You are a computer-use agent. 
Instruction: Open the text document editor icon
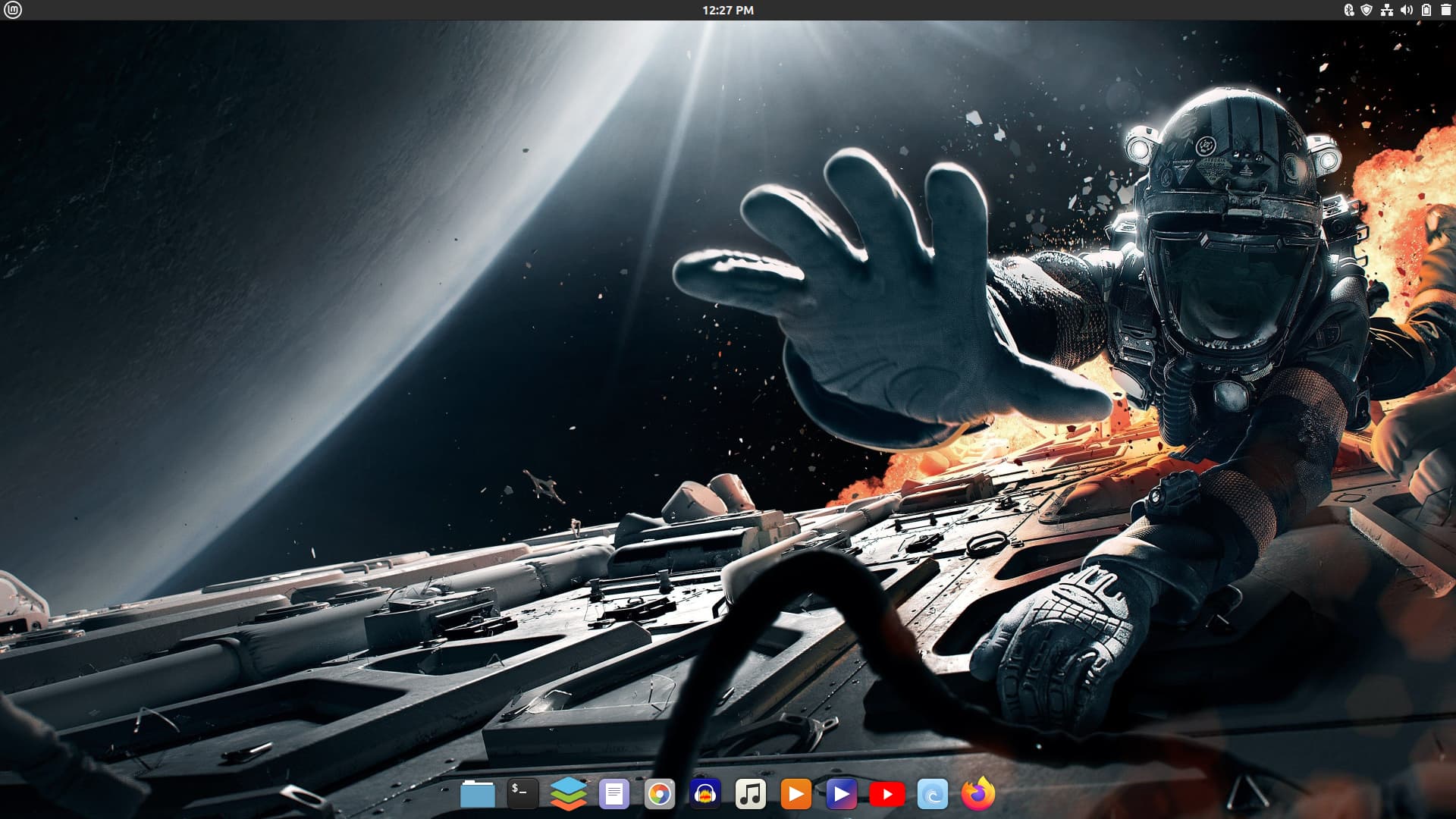point(613,794)
